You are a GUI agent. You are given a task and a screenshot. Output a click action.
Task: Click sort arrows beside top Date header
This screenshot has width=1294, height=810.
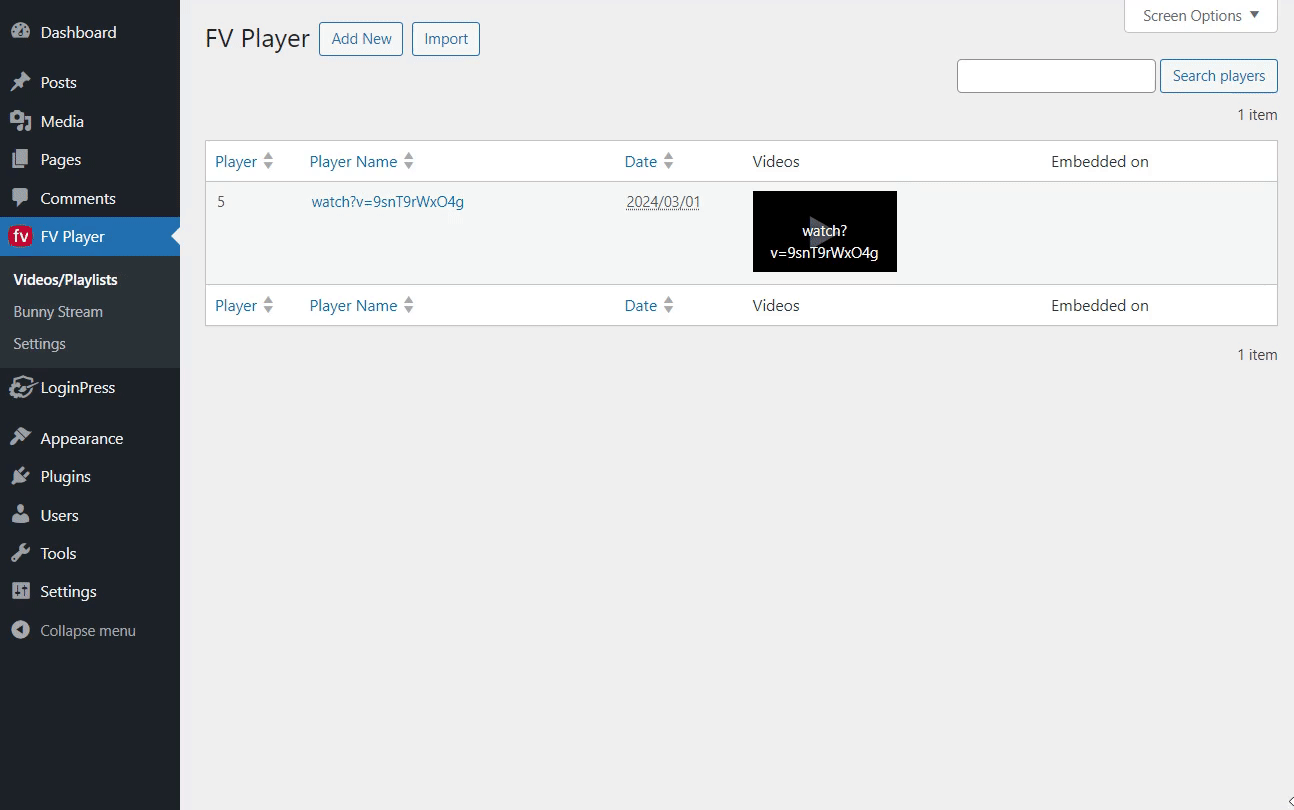point(668,161)
